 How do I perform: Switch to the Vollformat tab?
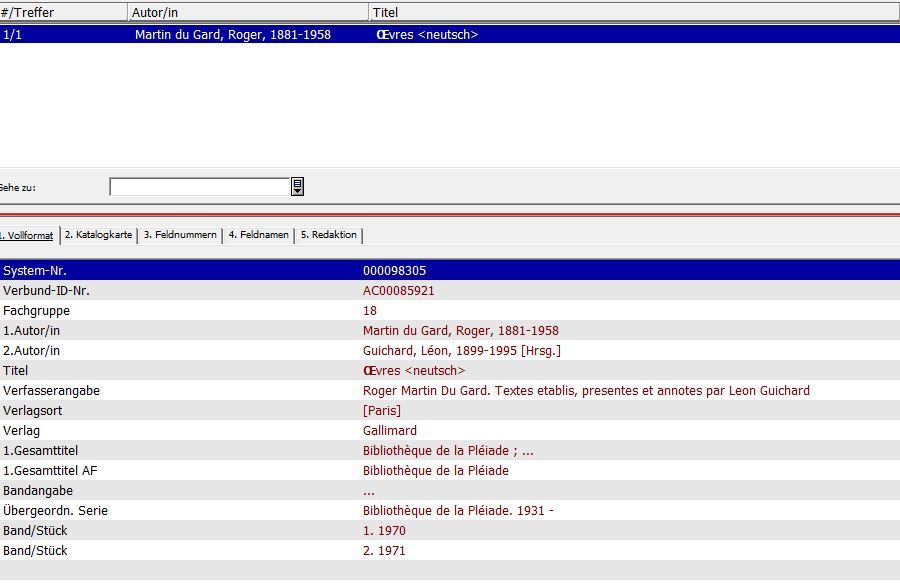[x=27, y=235]
